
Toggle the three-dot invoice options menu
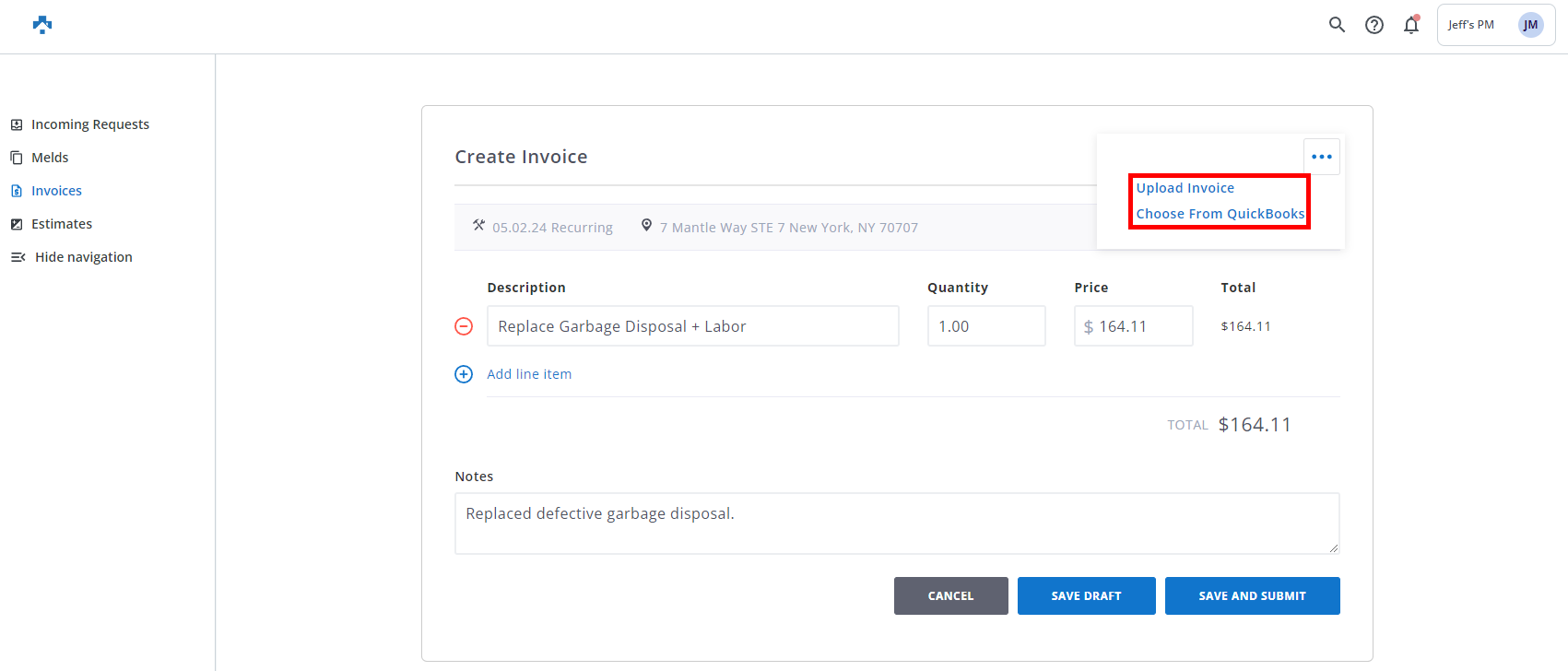pos(1321,157)
